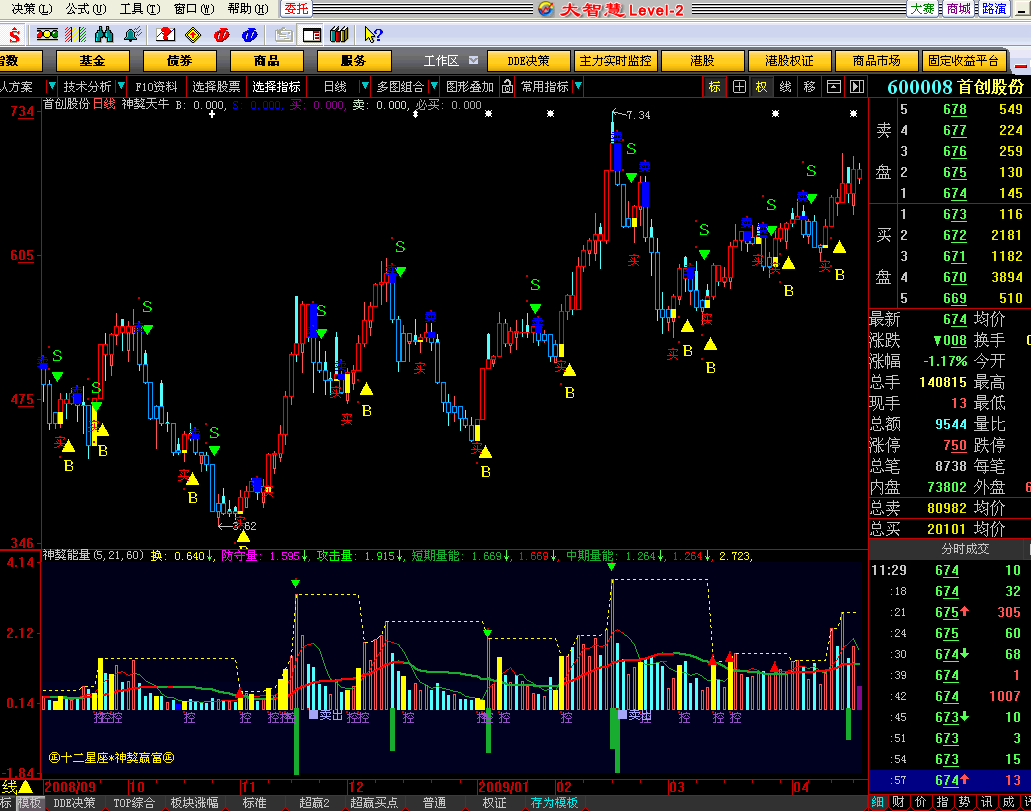The width and height of the screenshot is (1031, 811).
Task: Click the crosshair grid icon
Action: [739, 87]
